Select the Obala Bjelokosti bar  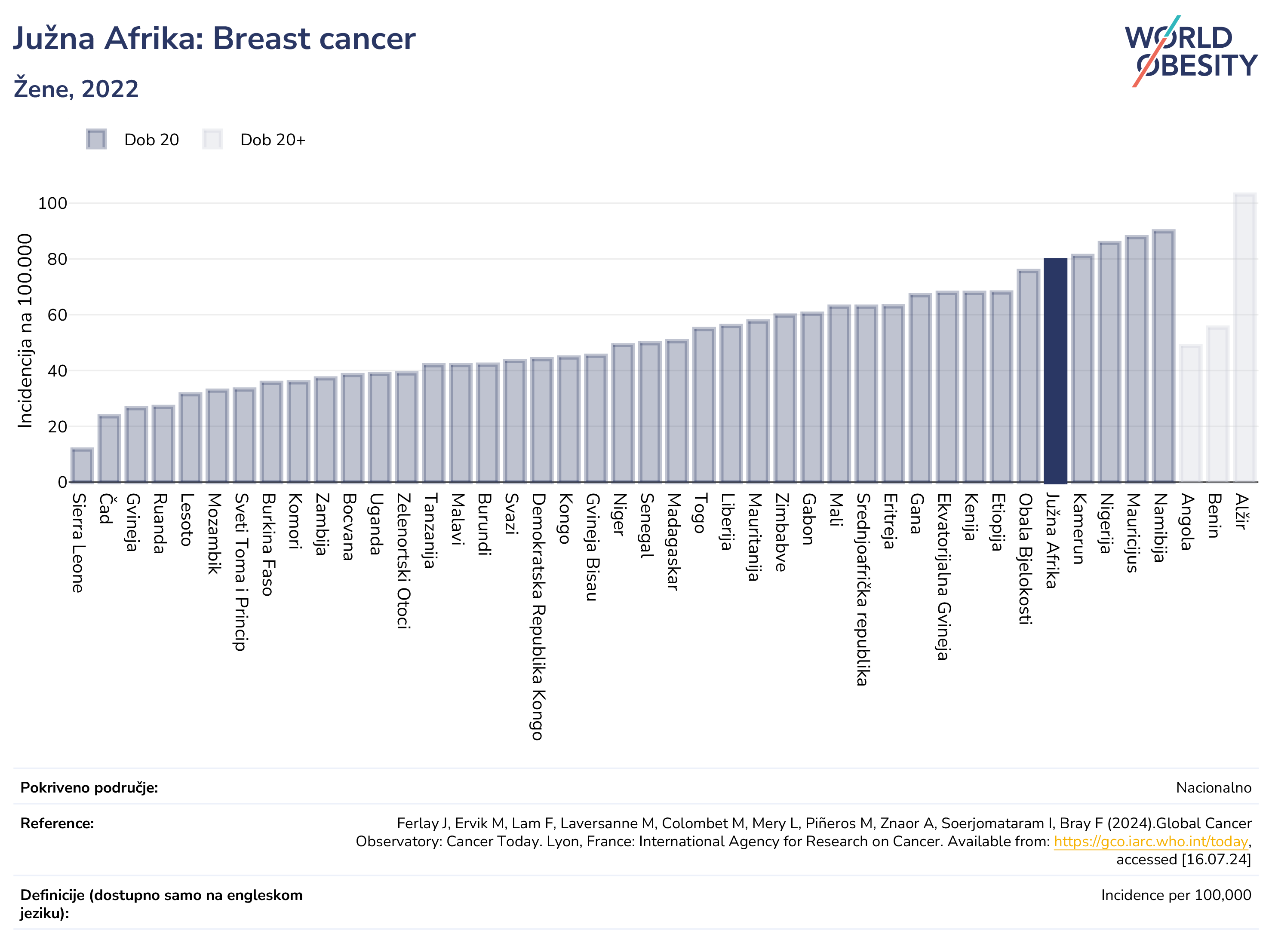(x=1028, y=376)
